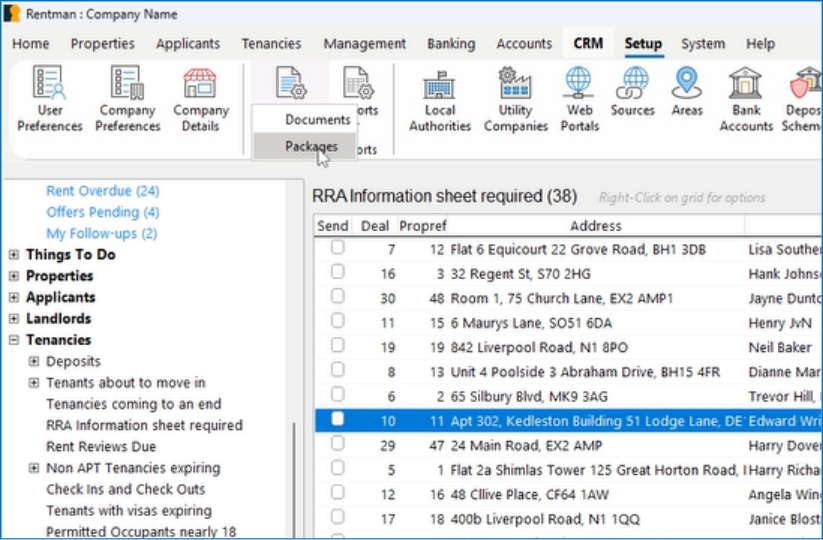Viewport: 823px width, 540px height.
Task: Open the System tab
Action: pos(703,44)
